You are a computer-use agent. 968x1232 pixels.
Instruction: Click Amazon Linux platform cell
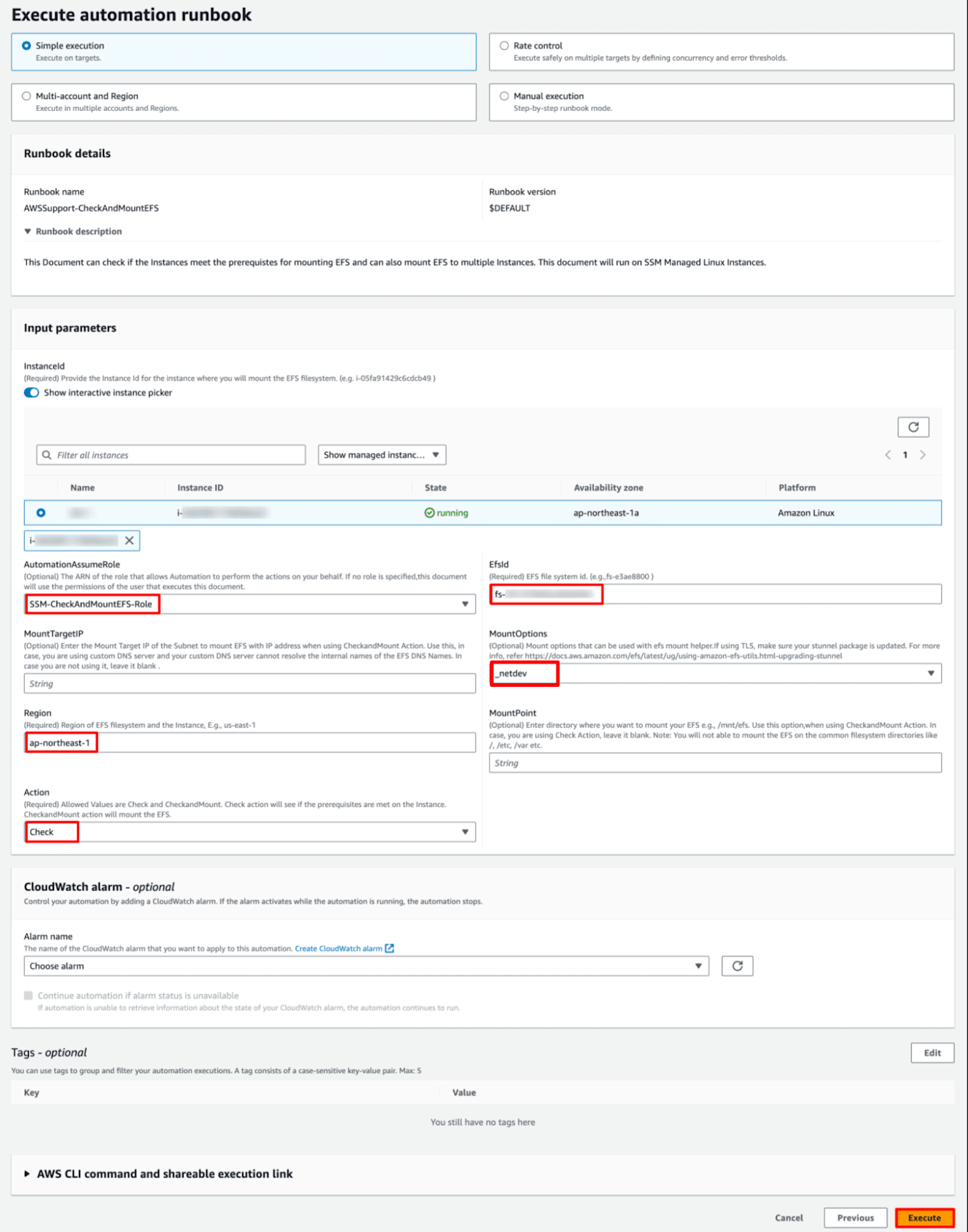click(x=806, y=513)
